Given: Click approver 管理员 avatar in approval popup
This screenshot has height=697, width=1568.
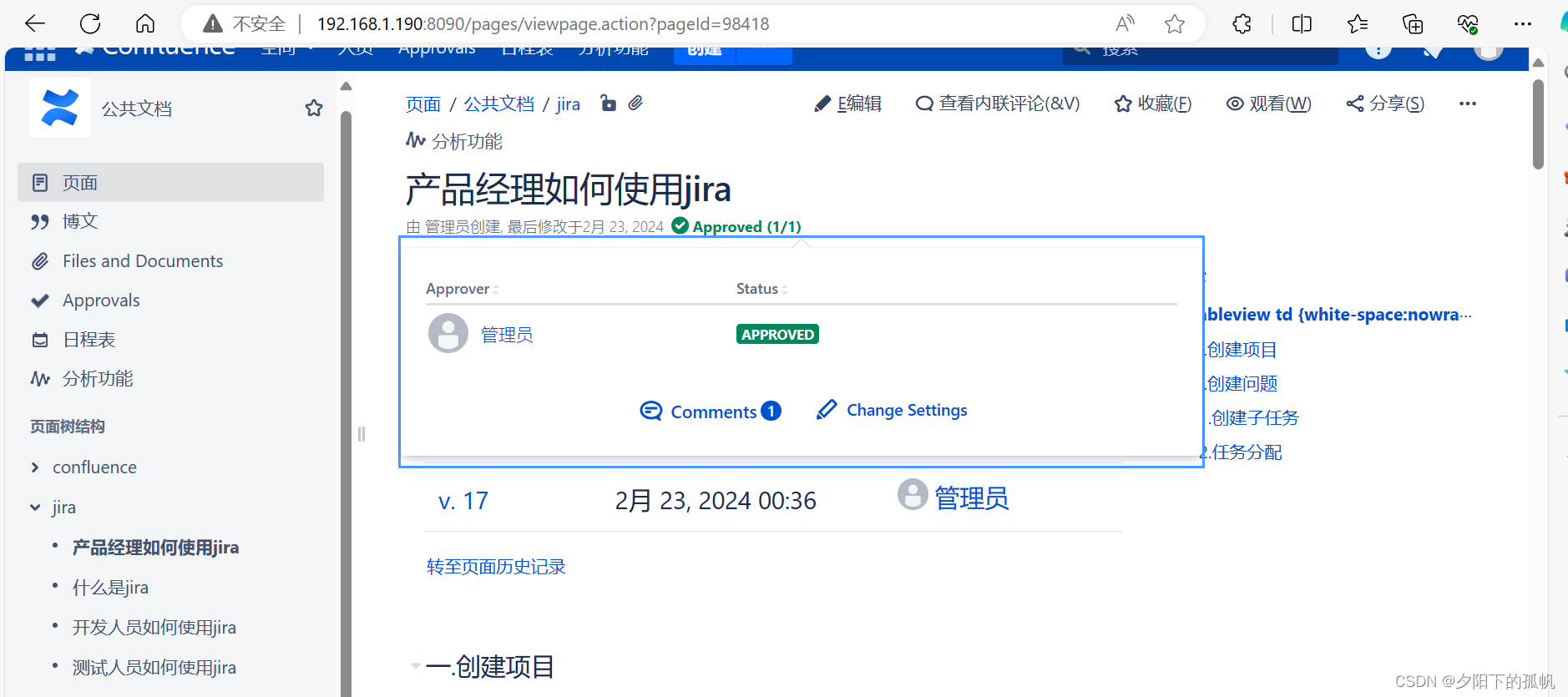Looking at the screenshot, I should (x=448, y=333).
